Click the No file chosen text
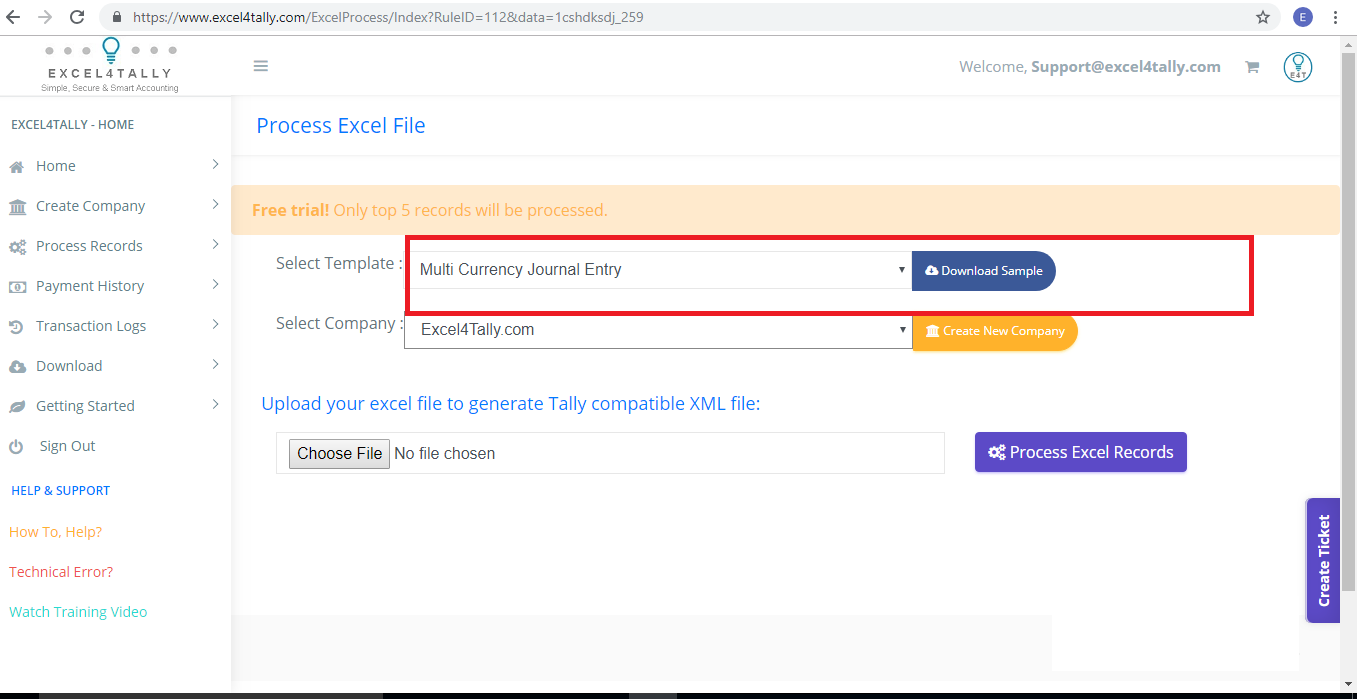The image size is (1357, 699). 445,454
